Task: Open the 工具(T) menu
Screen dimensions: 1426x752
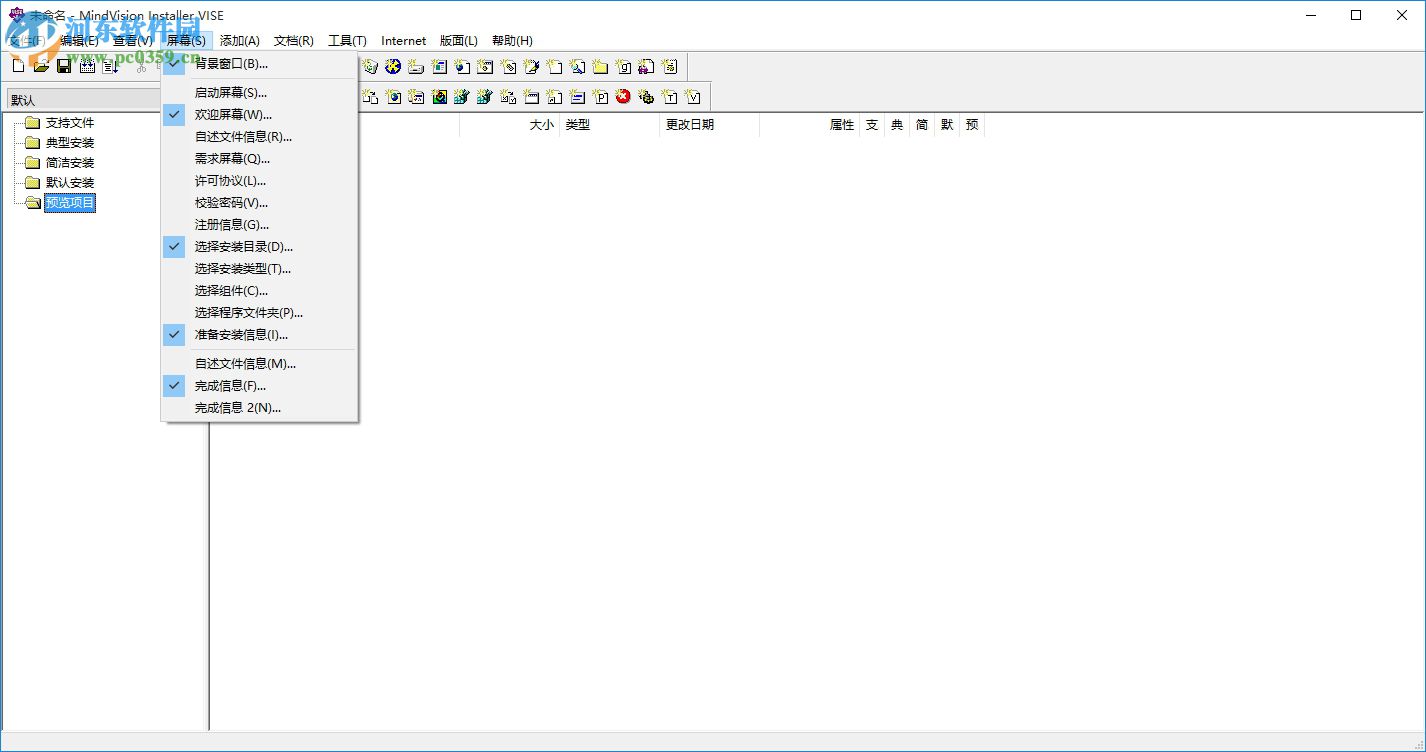Action: [x=347, y=41]
